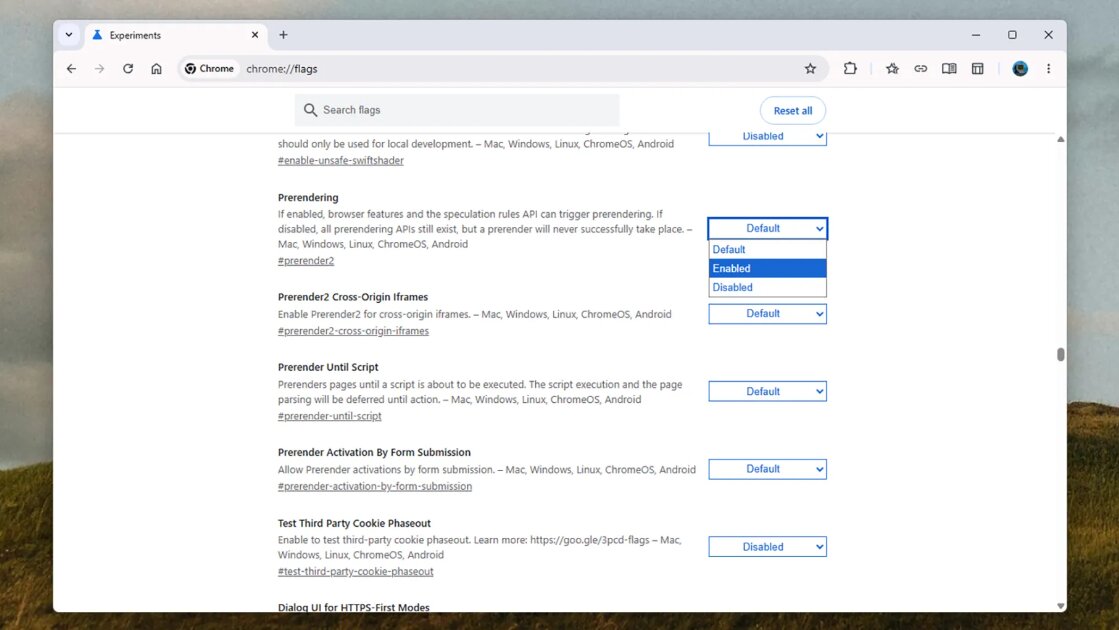Click the profile avatar icon
1119x630 pixels.
(x=1020, y=68)
